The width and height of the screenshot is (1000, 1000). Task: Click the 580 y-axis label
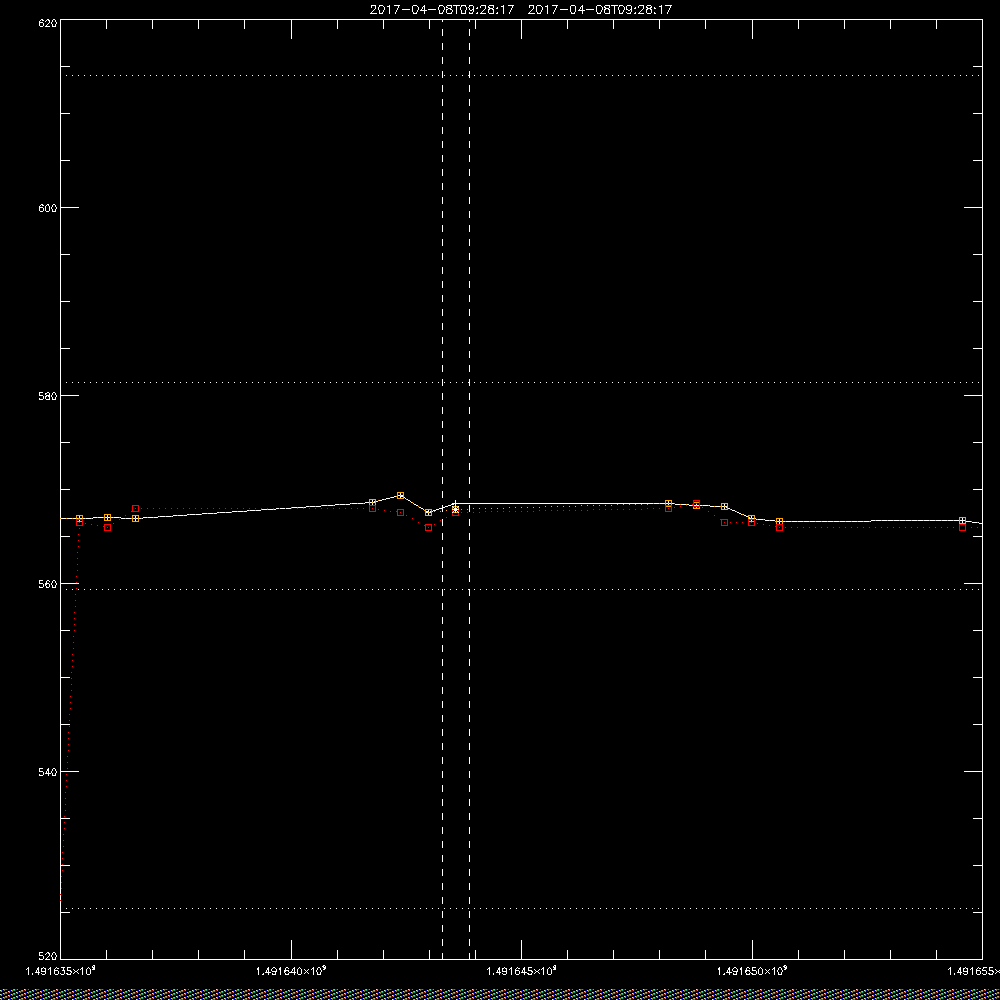coord(48,395)
